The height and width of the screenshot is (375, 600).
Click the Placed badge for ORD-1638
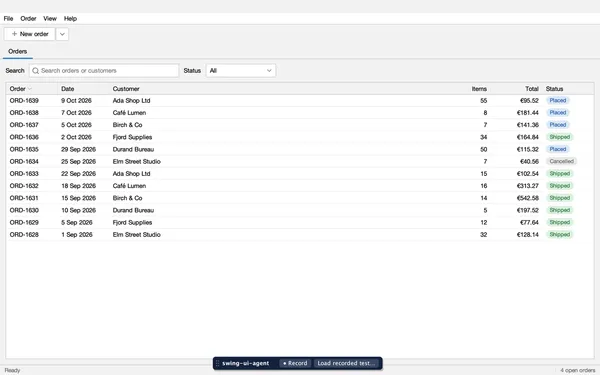pyautogui.click(x=558, y=113)
